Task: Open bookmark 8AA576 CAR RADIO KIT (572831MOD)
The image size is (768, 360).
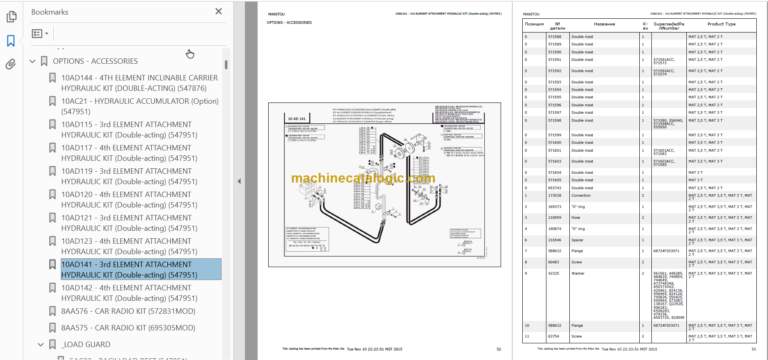Action: 128,312
